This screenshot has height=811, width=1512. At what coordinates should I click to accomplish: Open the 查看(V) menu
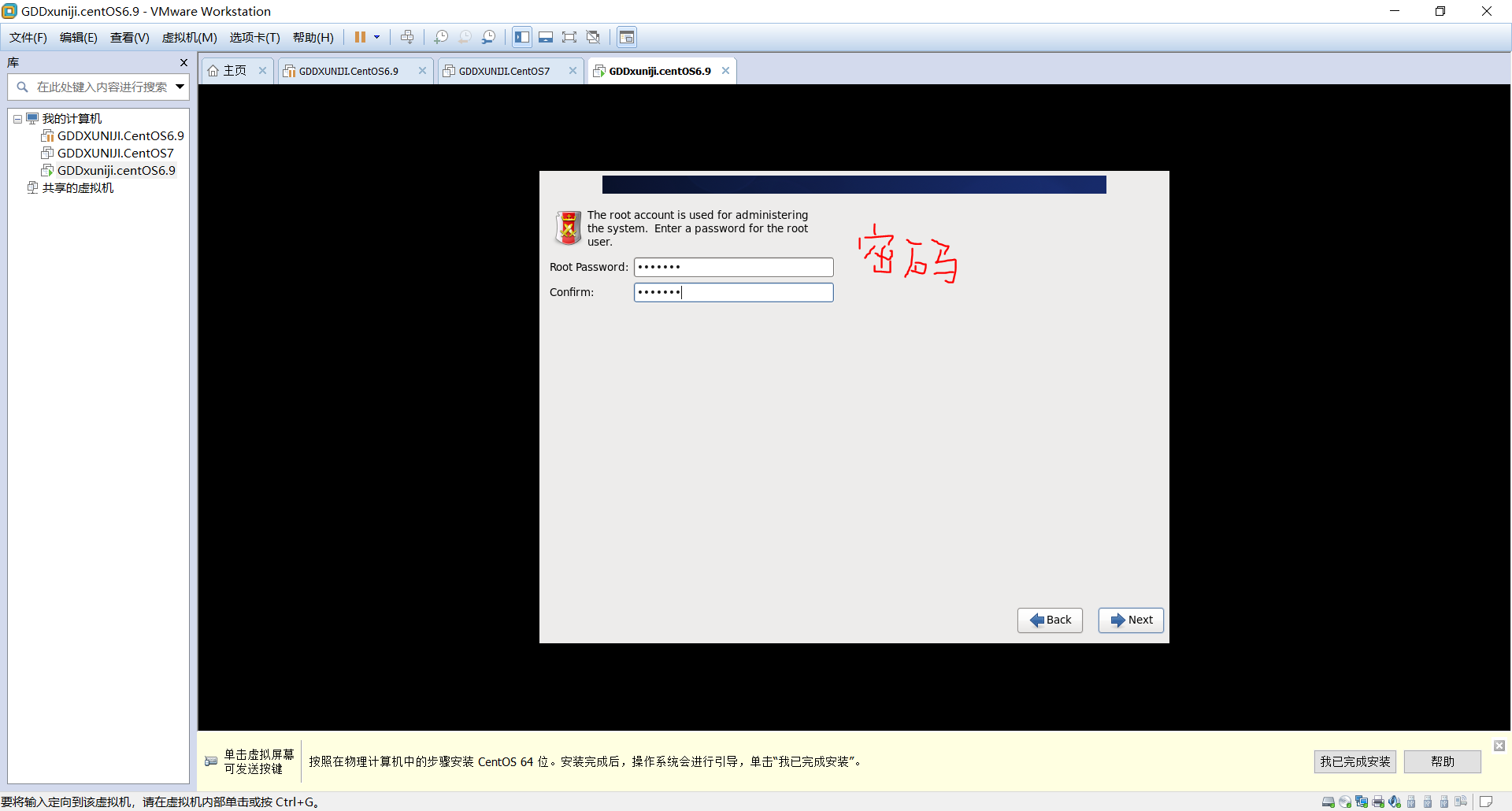130,37
